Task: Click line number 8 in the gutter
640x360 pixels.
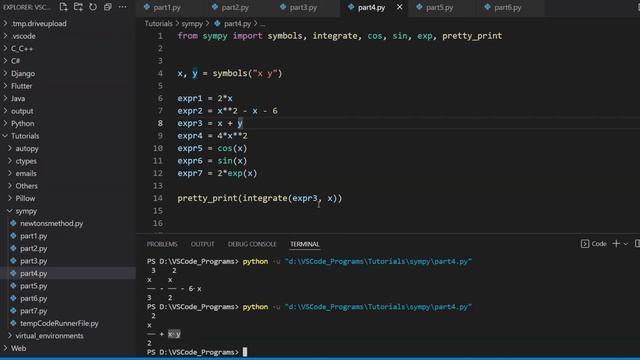Action: tap(160, 123)
